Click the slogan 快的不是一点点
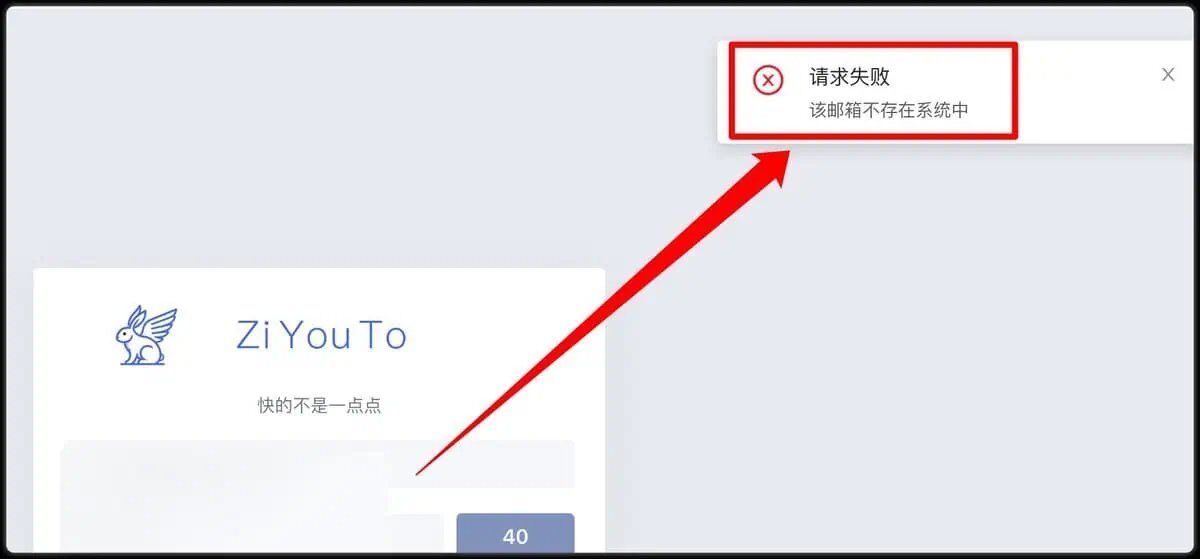This screenshot has height=559, width=1200. pyautogui.click(x=320, y=406)
